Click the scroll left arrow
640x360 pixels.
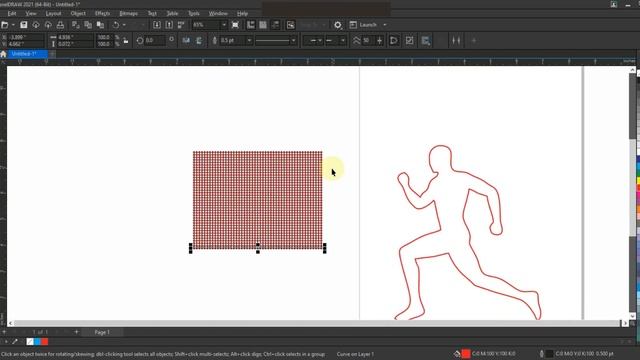[10, 323]
